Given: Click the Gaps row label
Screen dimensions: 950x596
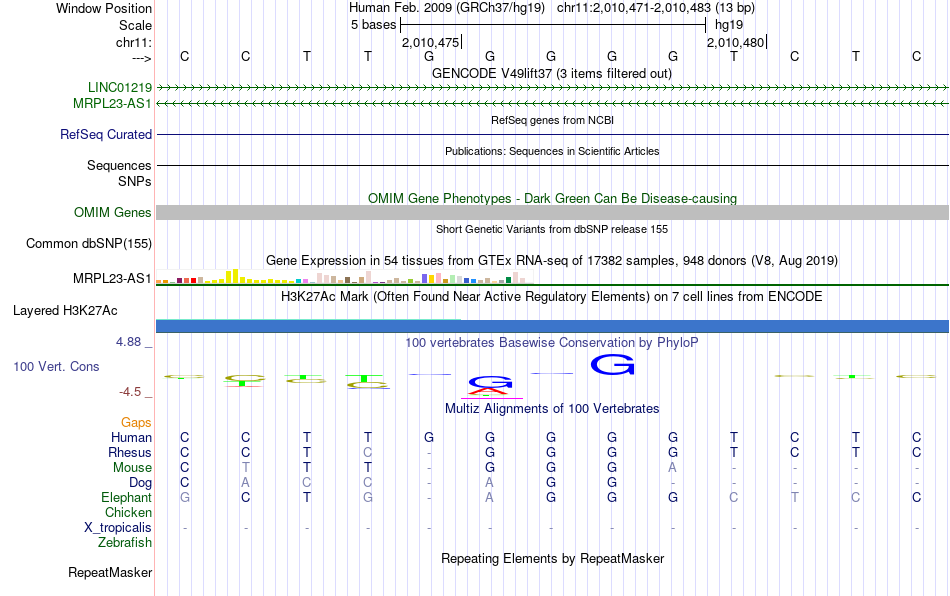Looking at the screenshot, I should [x=136, y=422].
